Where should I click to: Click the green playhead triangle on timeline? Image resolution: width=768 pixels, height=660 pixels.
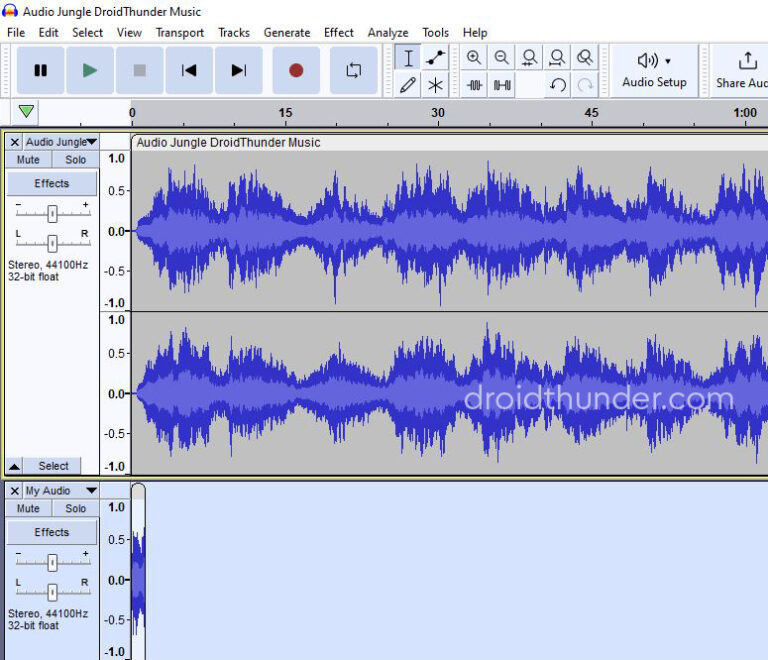coord(26,112)
